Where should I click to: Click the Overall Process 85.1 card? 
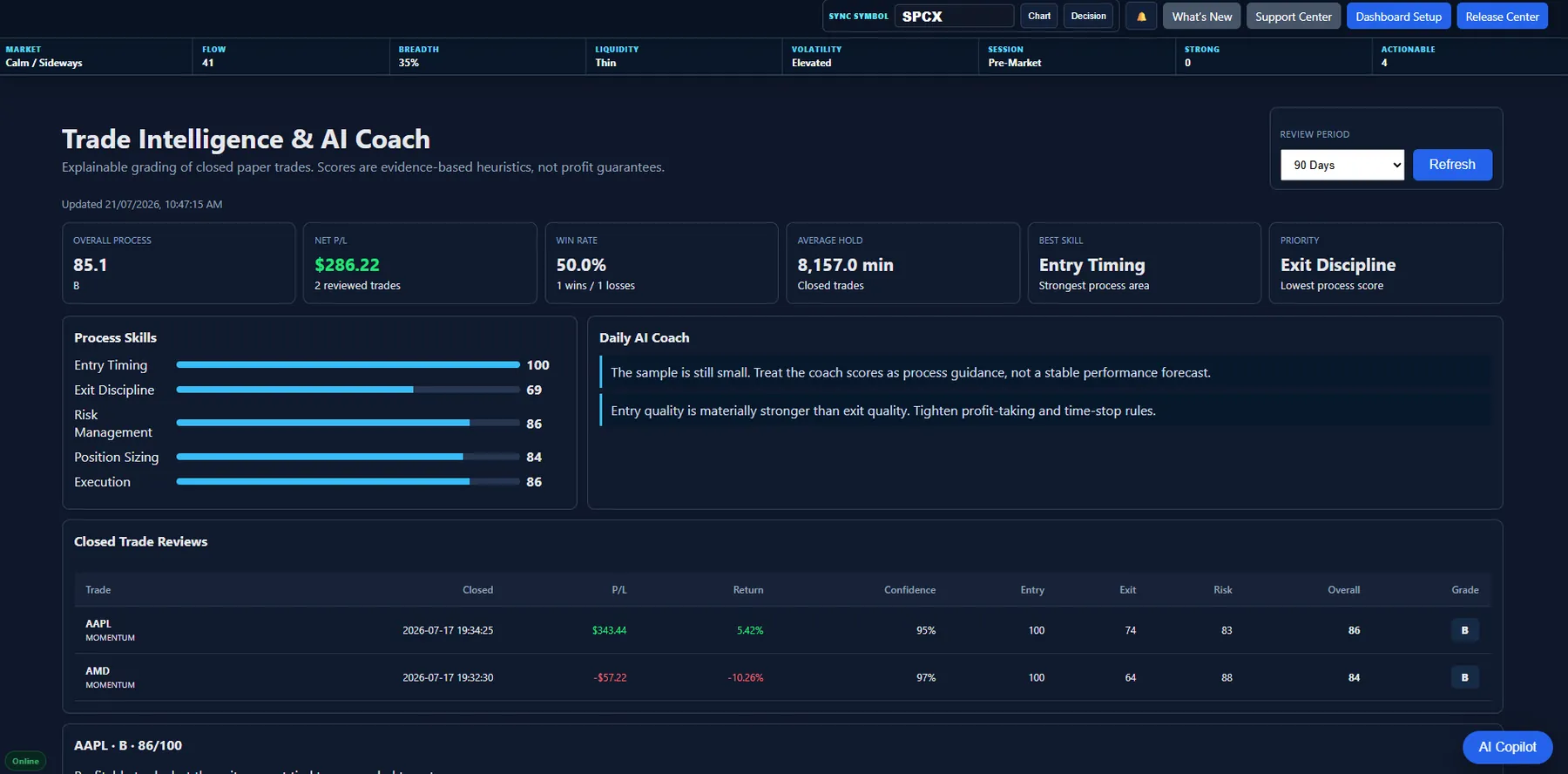(x=179, y=263)
